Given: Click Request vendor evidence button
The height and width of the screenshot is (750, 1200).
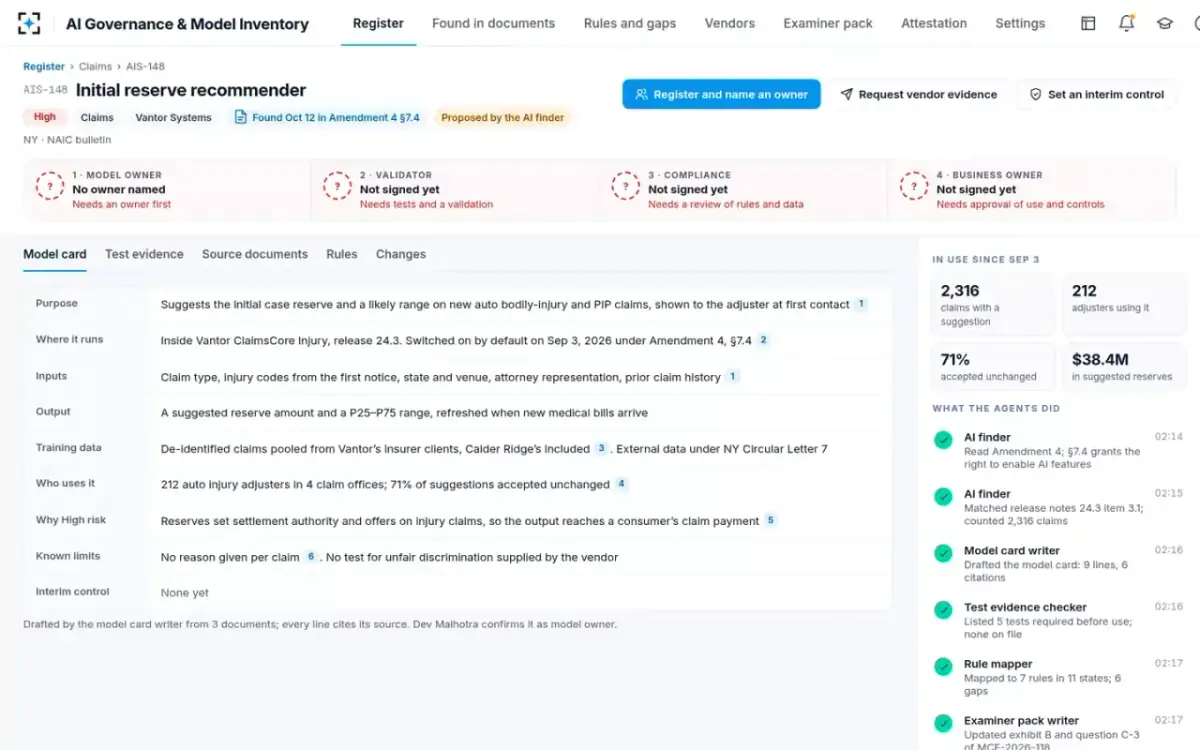Looking at the screenshot, I should click(918, 94).
